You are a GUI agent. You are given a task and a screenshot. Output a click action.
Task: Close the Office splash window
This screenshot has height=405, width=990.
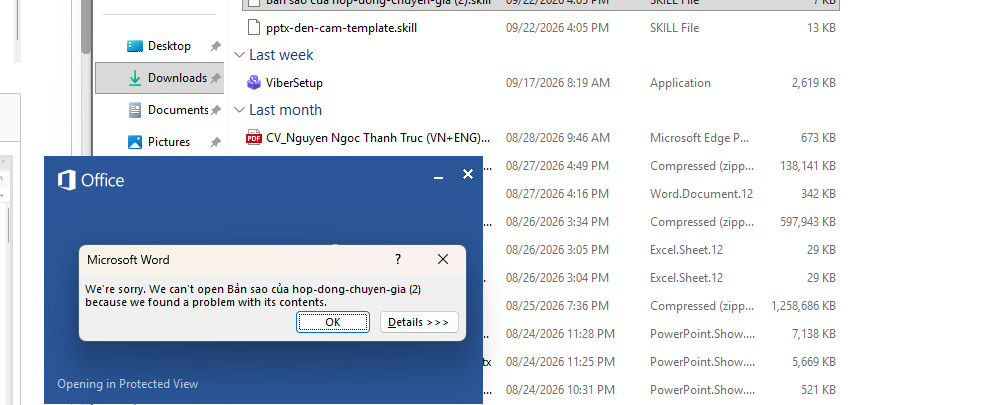click(x=468, y=174)
